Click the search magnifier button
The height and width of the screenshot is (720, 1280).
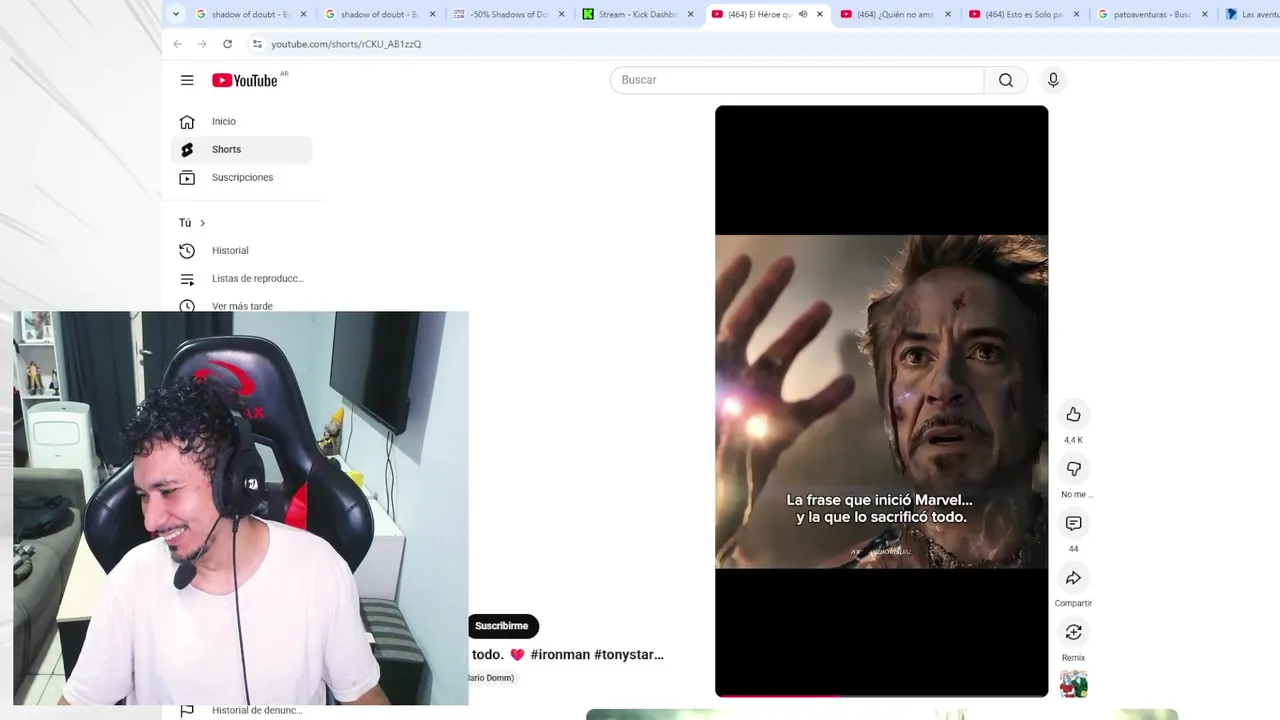coord(1006,80)
